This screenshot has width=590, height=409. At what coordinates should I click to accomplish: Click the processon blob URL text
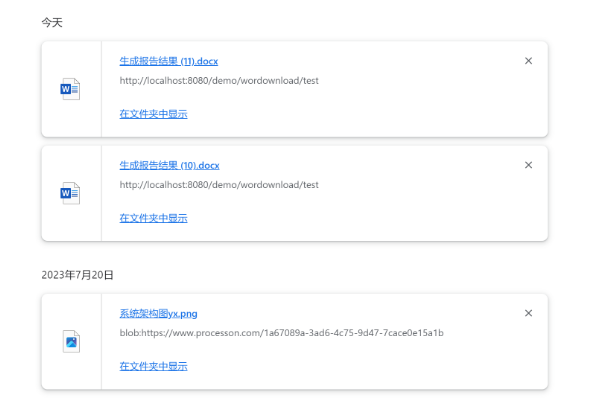(281, 333)
